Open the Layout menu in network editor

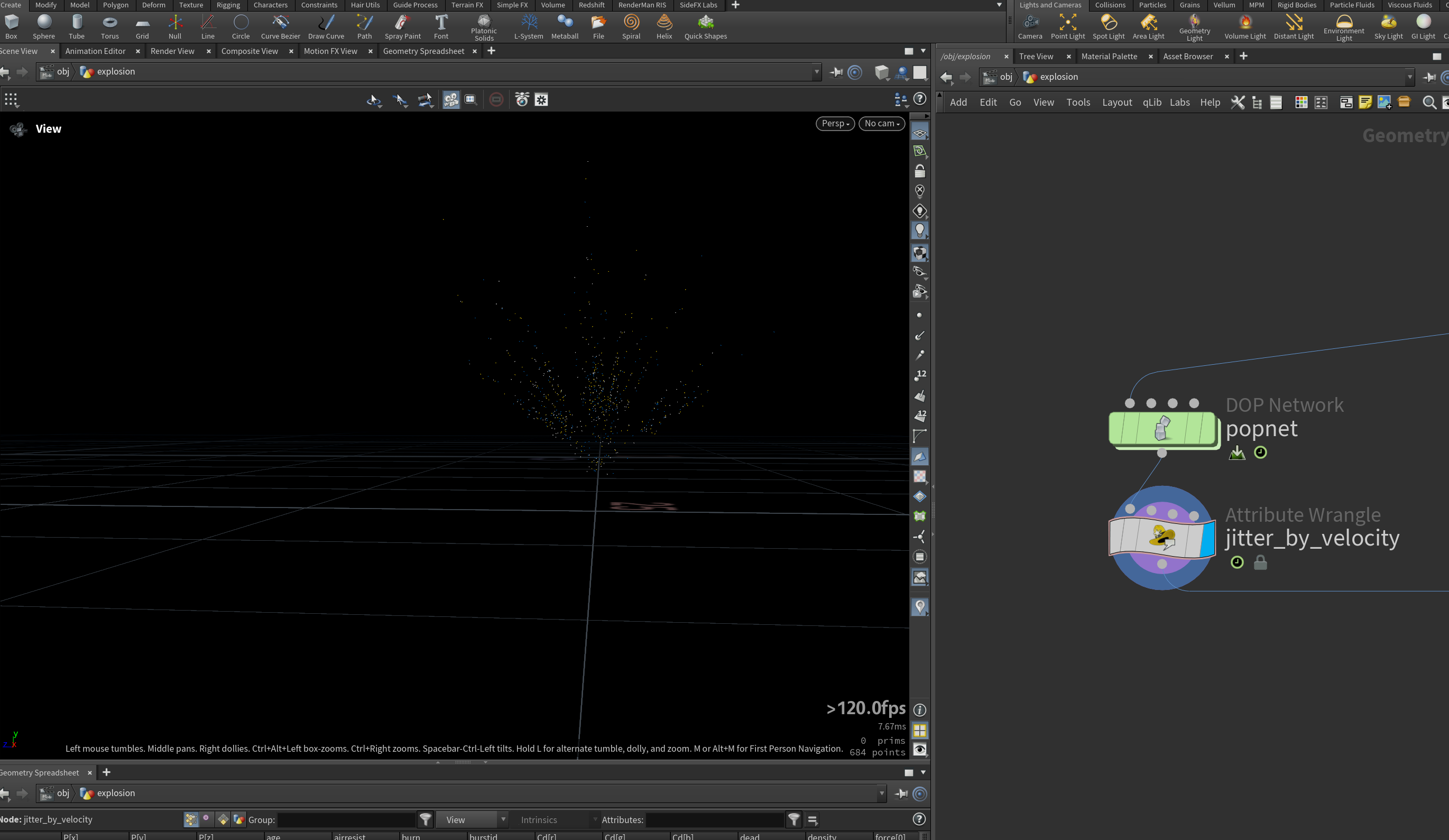click(1116, 103)
